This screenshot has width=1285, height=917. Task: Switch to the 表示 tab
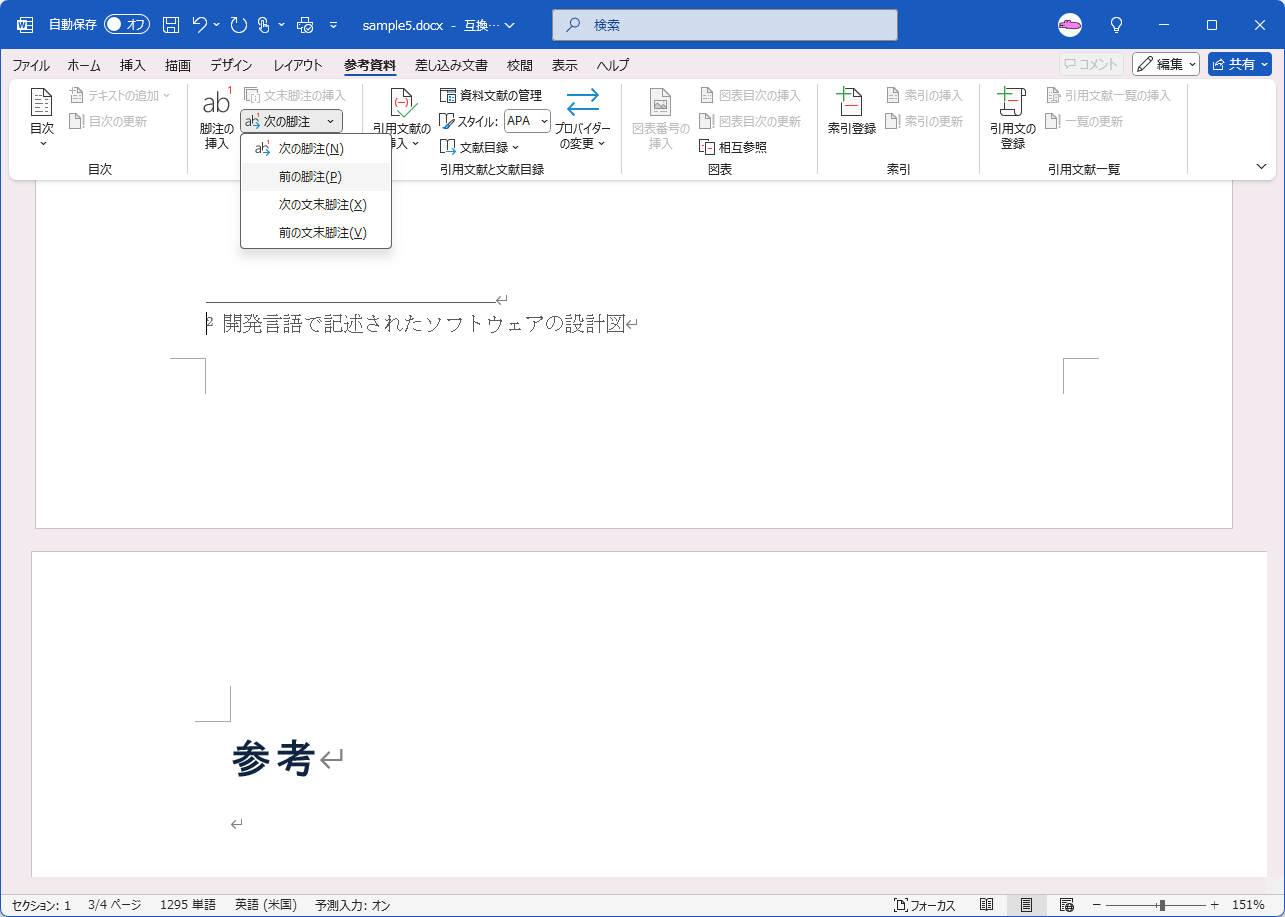[x=565, y=65]
